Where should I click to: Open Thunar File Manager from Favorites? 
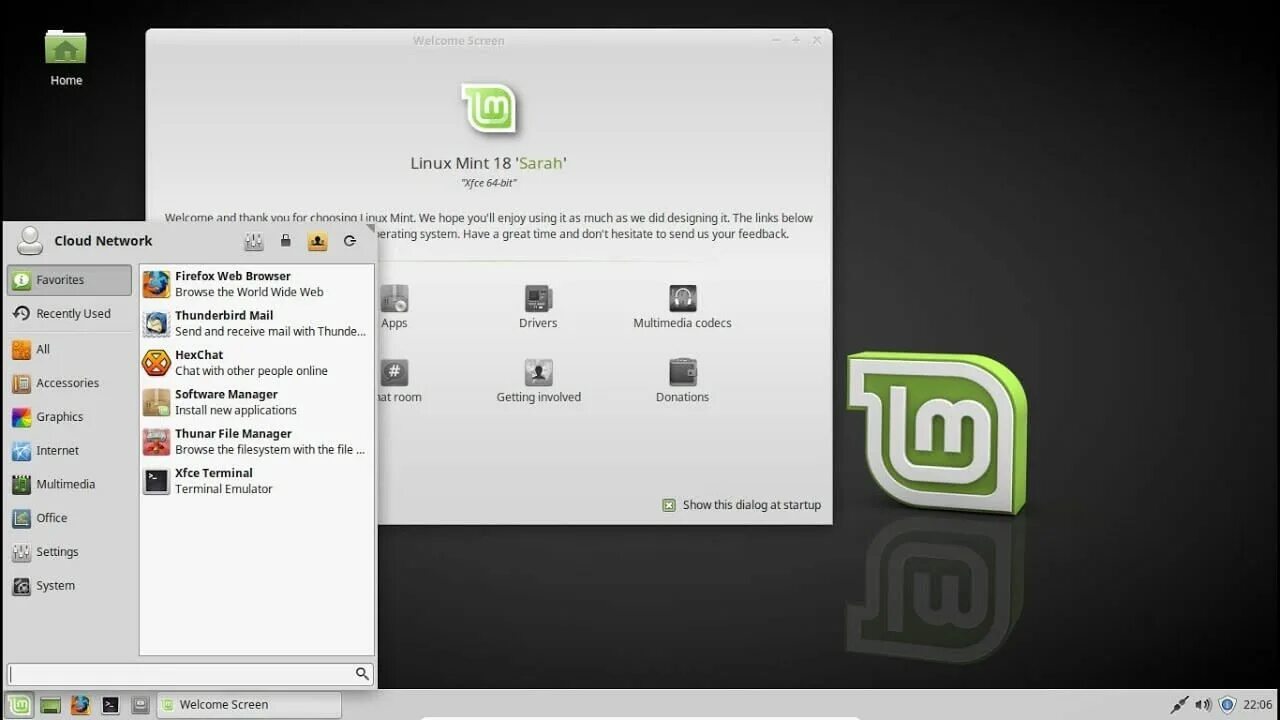(256, 442)
